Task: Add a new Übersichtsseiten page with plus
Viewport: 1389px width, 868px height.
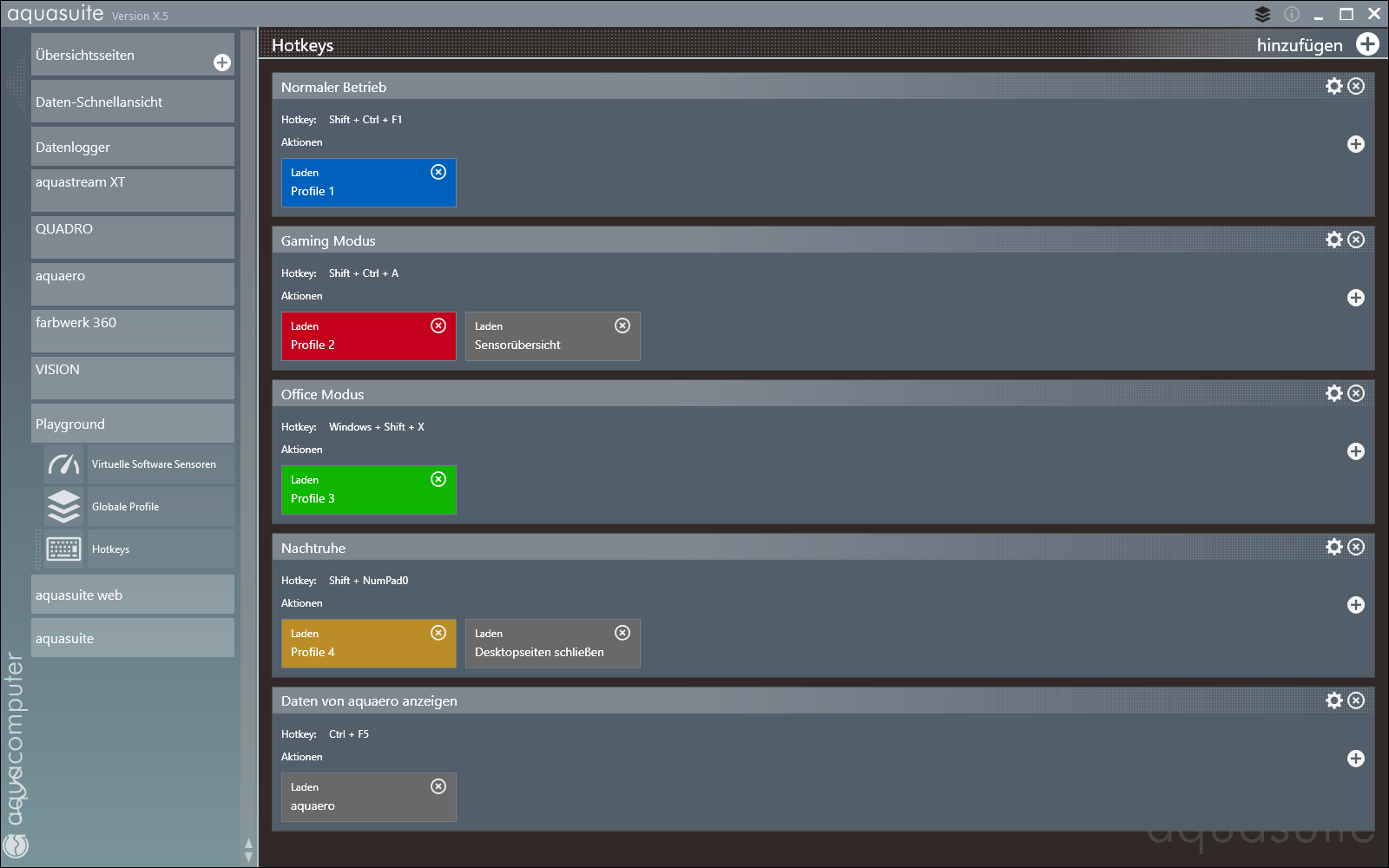Action: pos(222,62)
